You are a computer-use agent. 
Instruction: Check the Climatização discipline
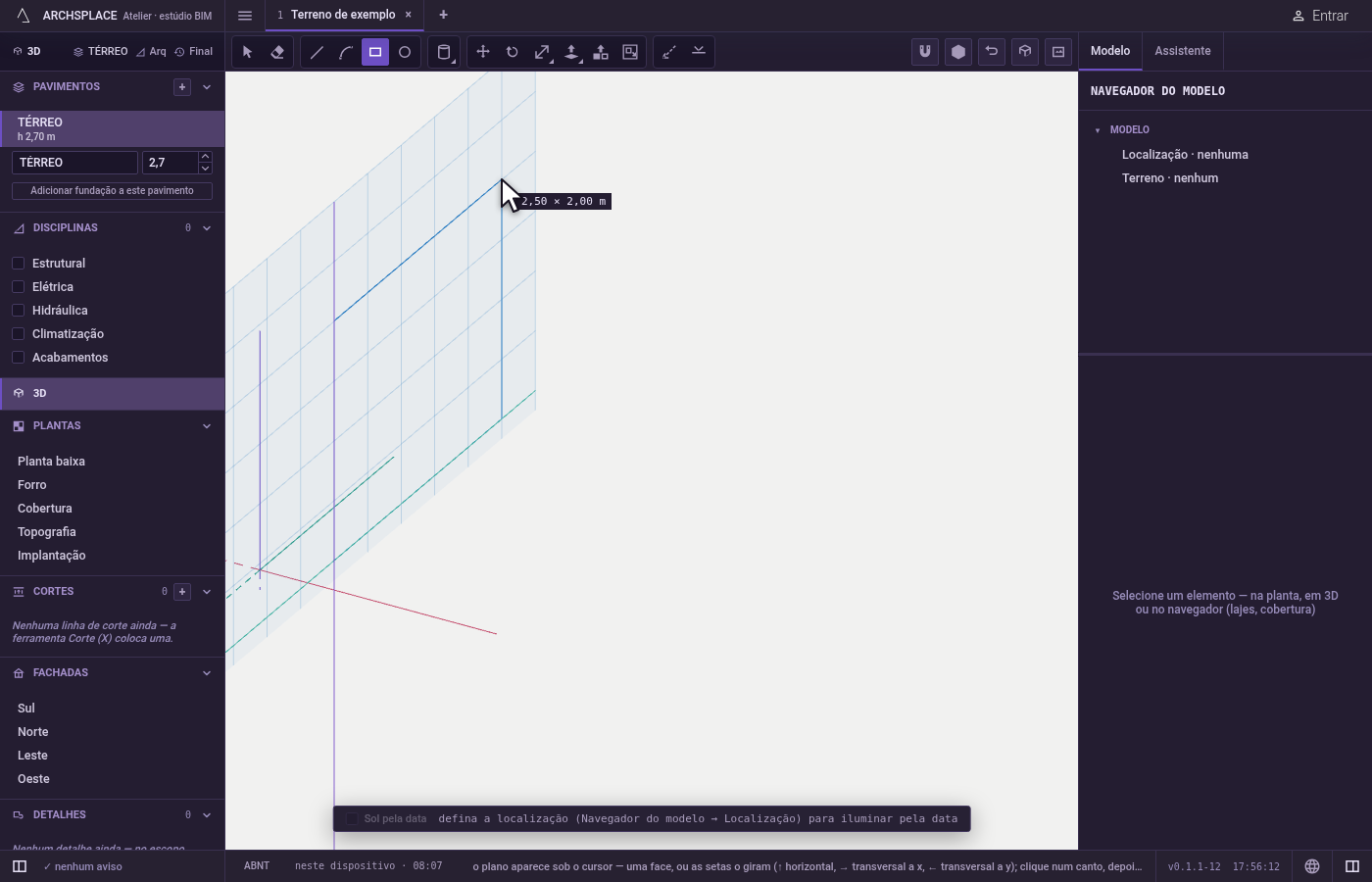click(x=18, y=334)
